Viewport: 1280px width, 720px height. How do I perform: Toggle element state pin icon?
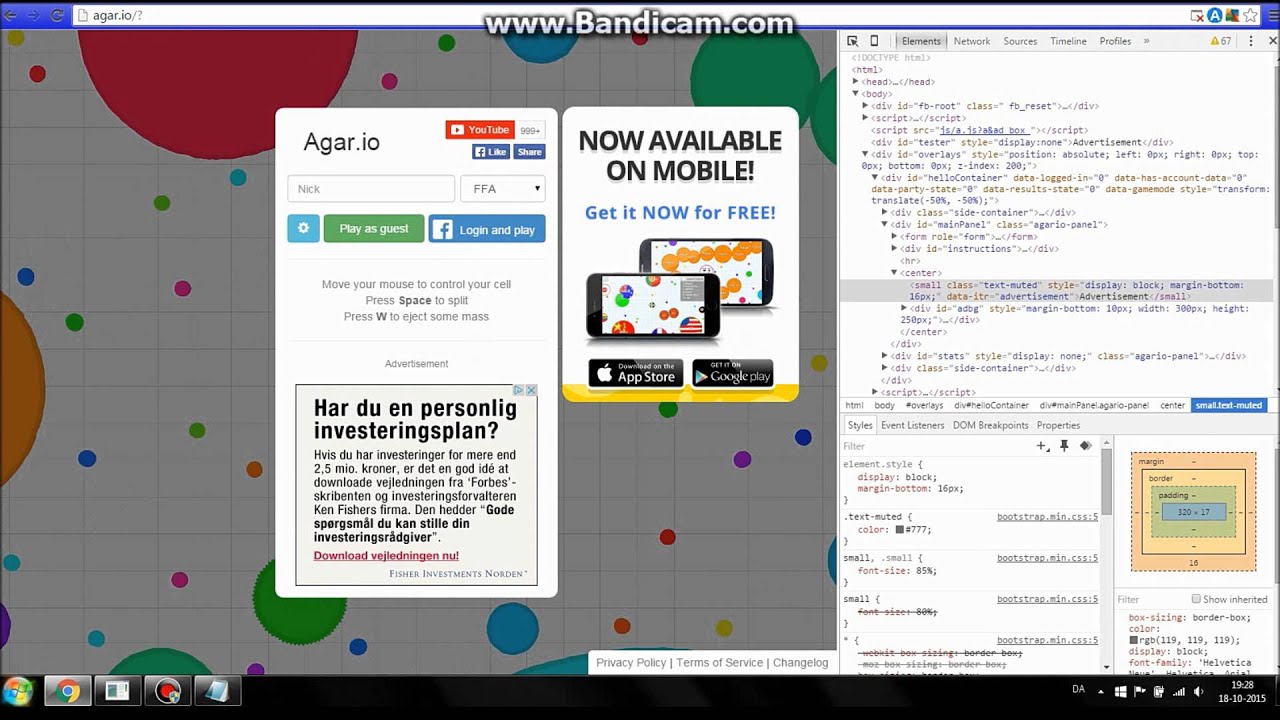tap(1064, 446)
